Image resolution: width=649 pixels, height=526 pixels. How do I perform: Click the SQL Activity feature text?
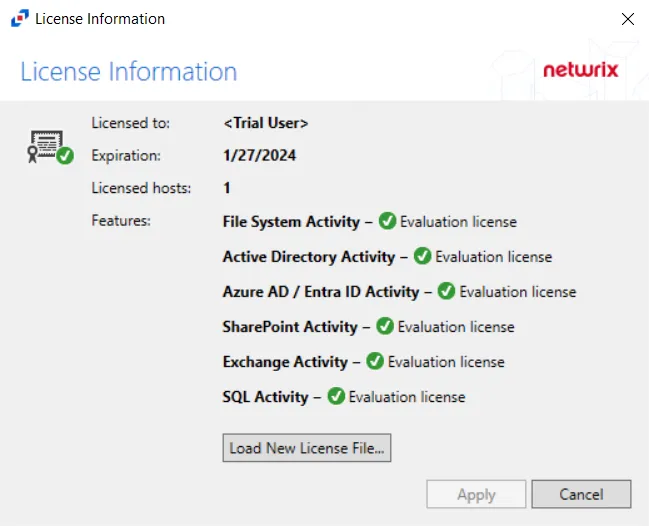point(265,397)
